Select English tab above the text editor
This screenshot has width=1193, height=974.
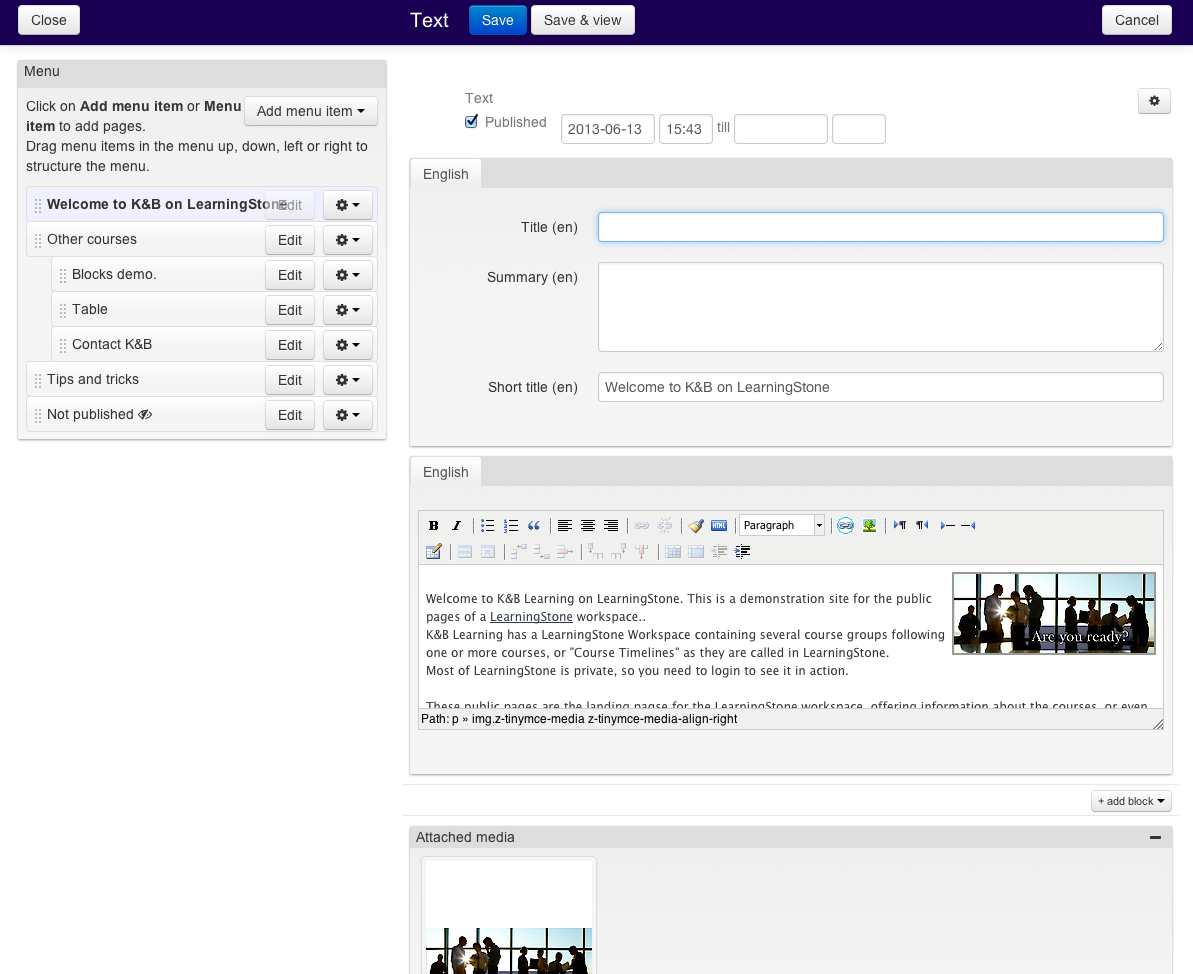click(446, 473)
